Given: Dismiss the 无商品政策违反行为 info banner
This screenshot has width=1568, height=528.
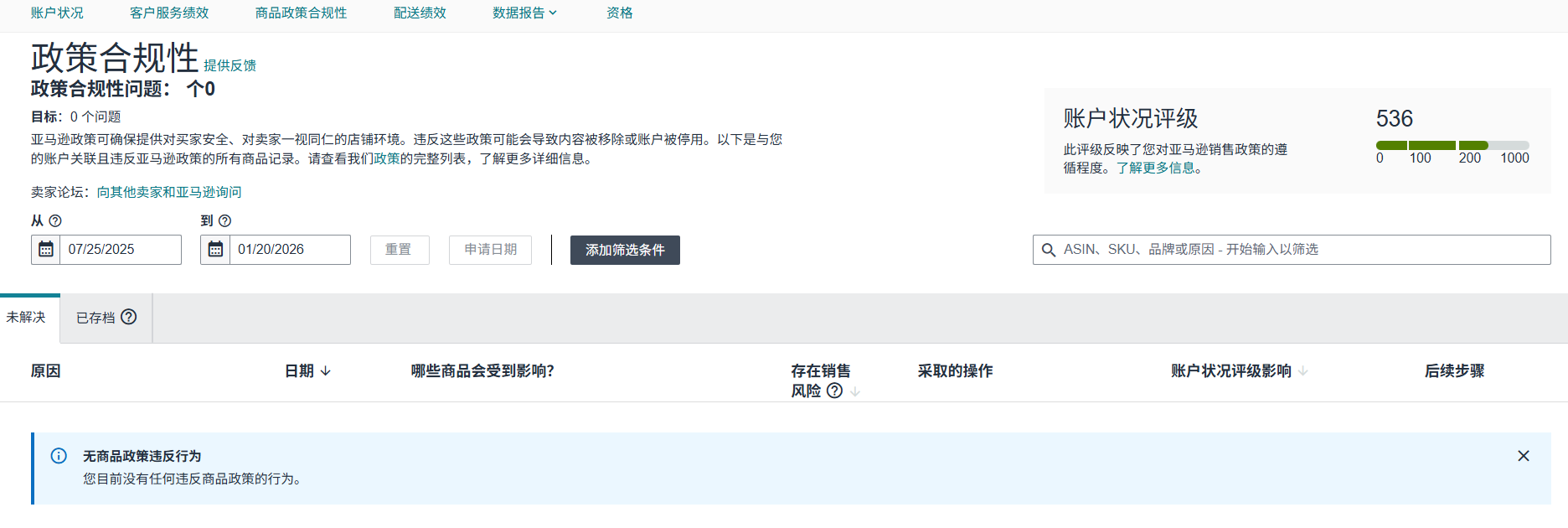Looking at the screenshot, I should [1523, 456].
